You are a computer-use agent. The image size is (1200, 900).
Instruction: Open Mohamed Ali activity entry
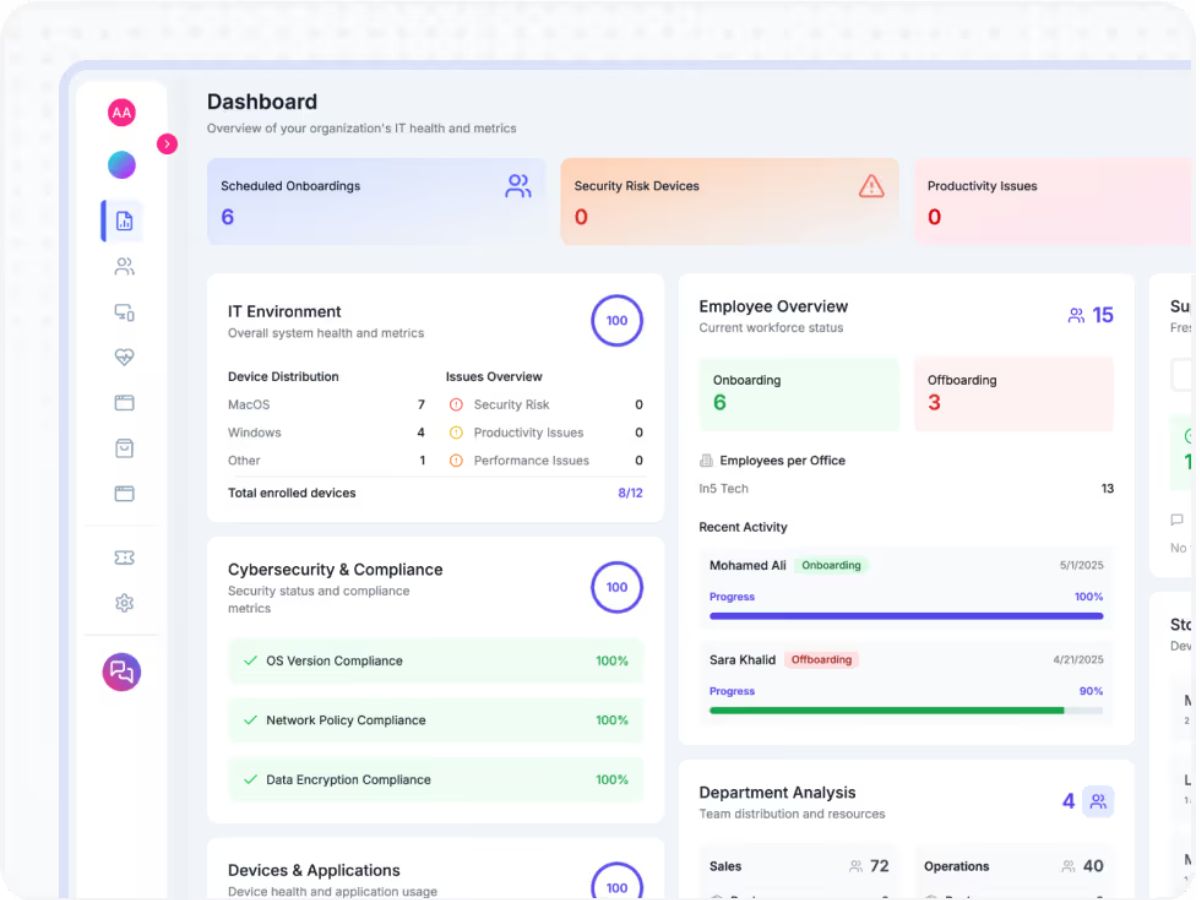click(x=906, y=587)
